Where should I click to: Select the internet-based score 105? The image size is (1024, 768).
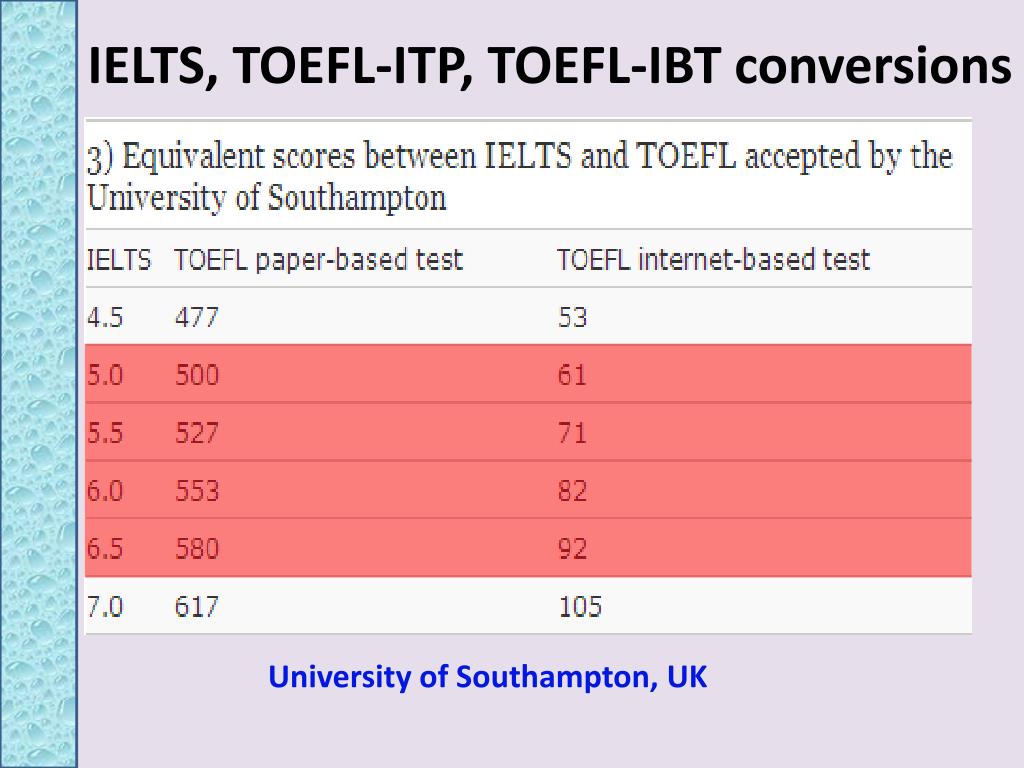click(580, 607)
